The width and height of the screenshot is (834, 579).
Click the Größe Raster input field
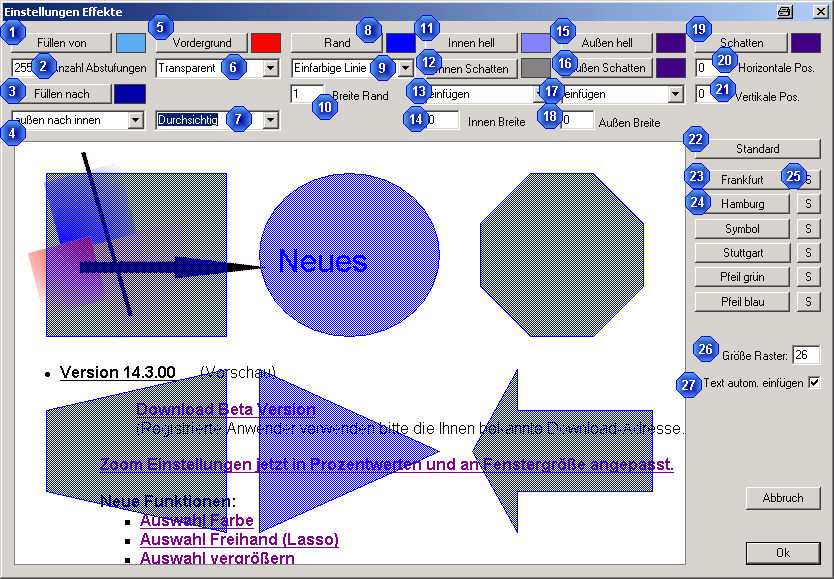[x=805, y=355]
